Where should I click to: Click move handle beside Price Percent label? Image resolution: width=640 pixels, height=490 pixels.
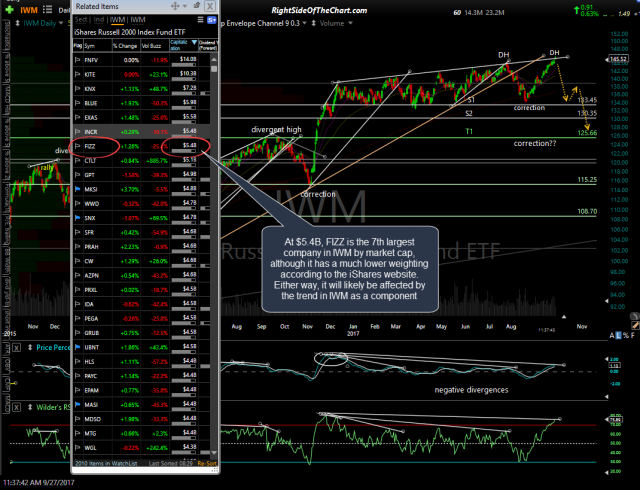click(x=30, y=347)
